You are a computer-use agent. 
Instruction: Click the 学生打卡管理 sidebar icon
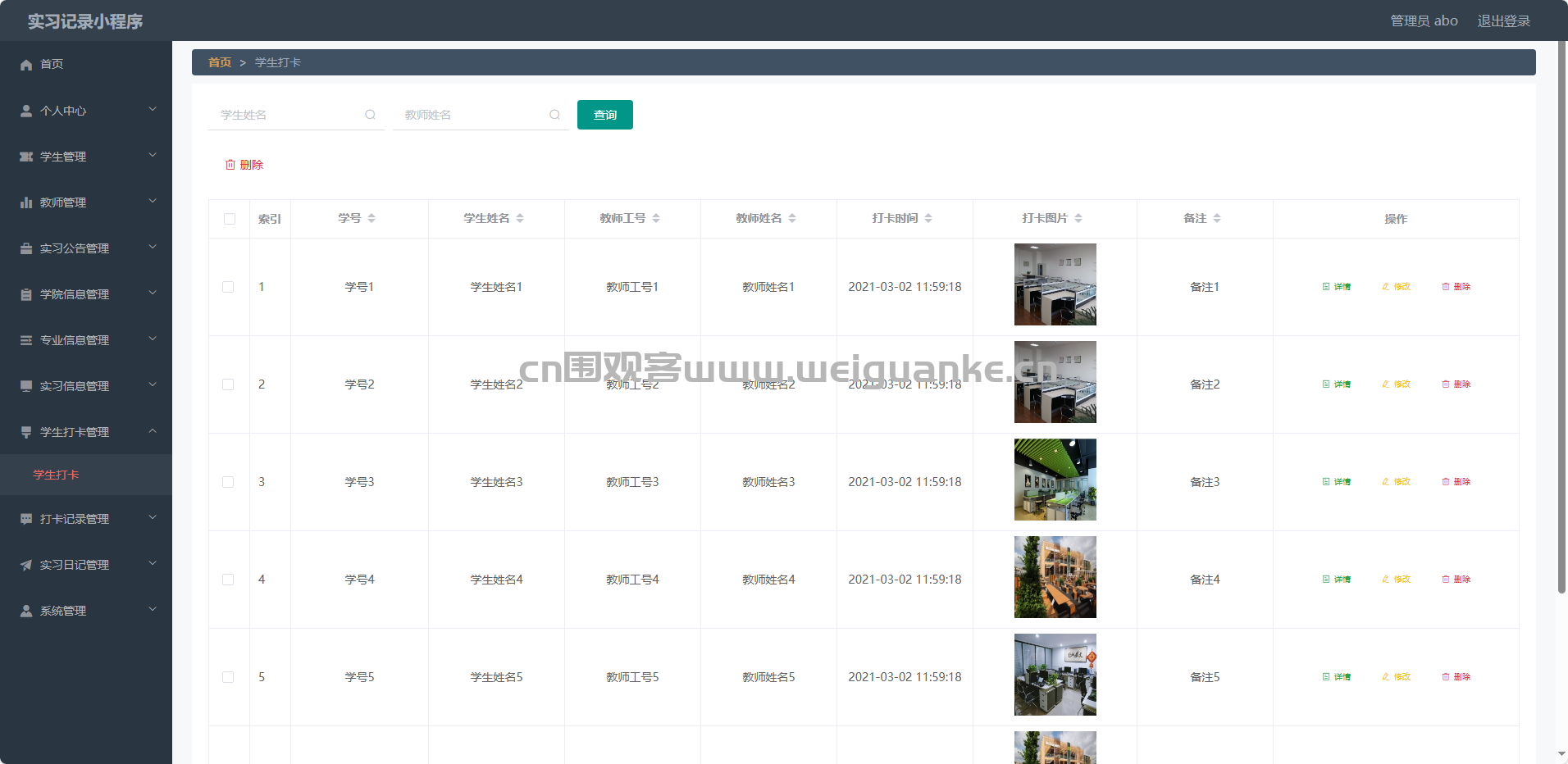point(26,432)
